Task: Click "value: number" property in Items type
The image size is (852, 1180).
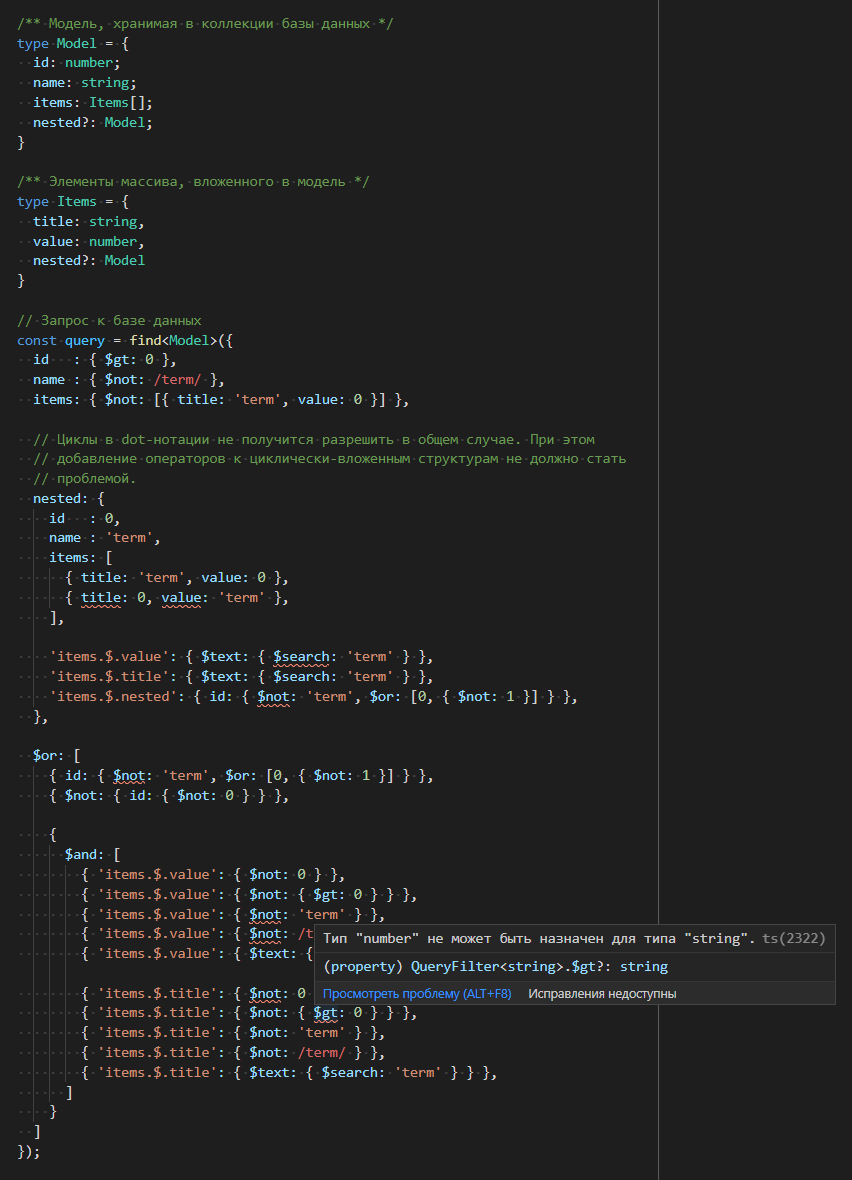Action: click(x=88, y=241)
